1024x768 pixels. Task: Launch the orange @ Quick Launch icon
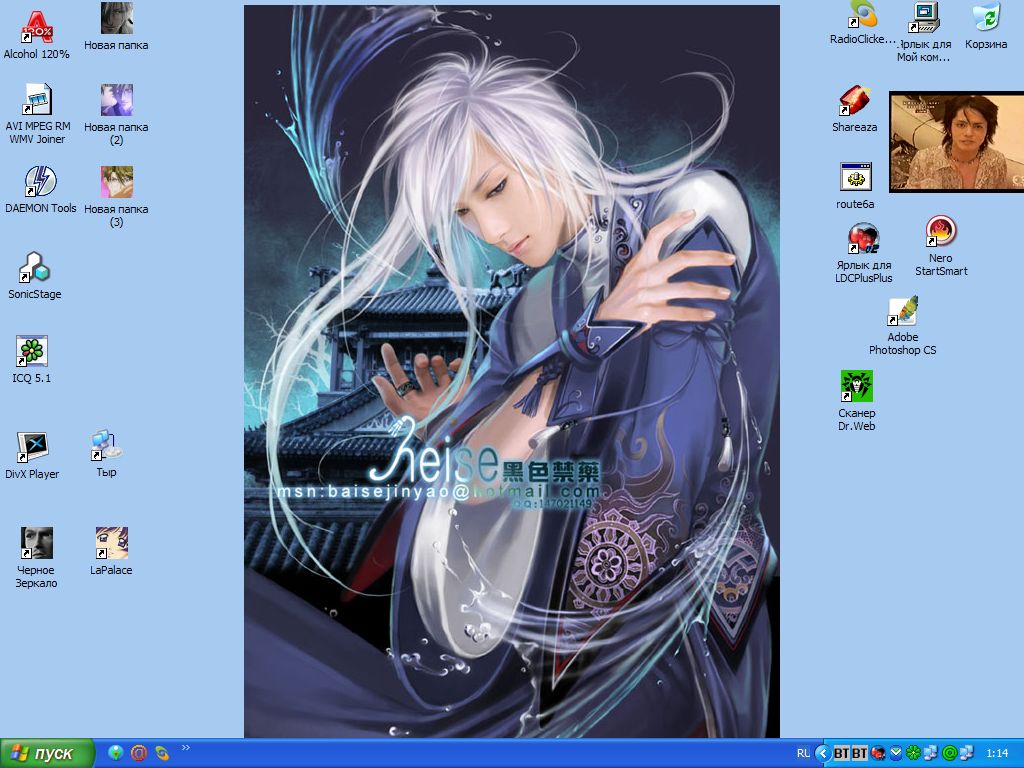[138, 754]
